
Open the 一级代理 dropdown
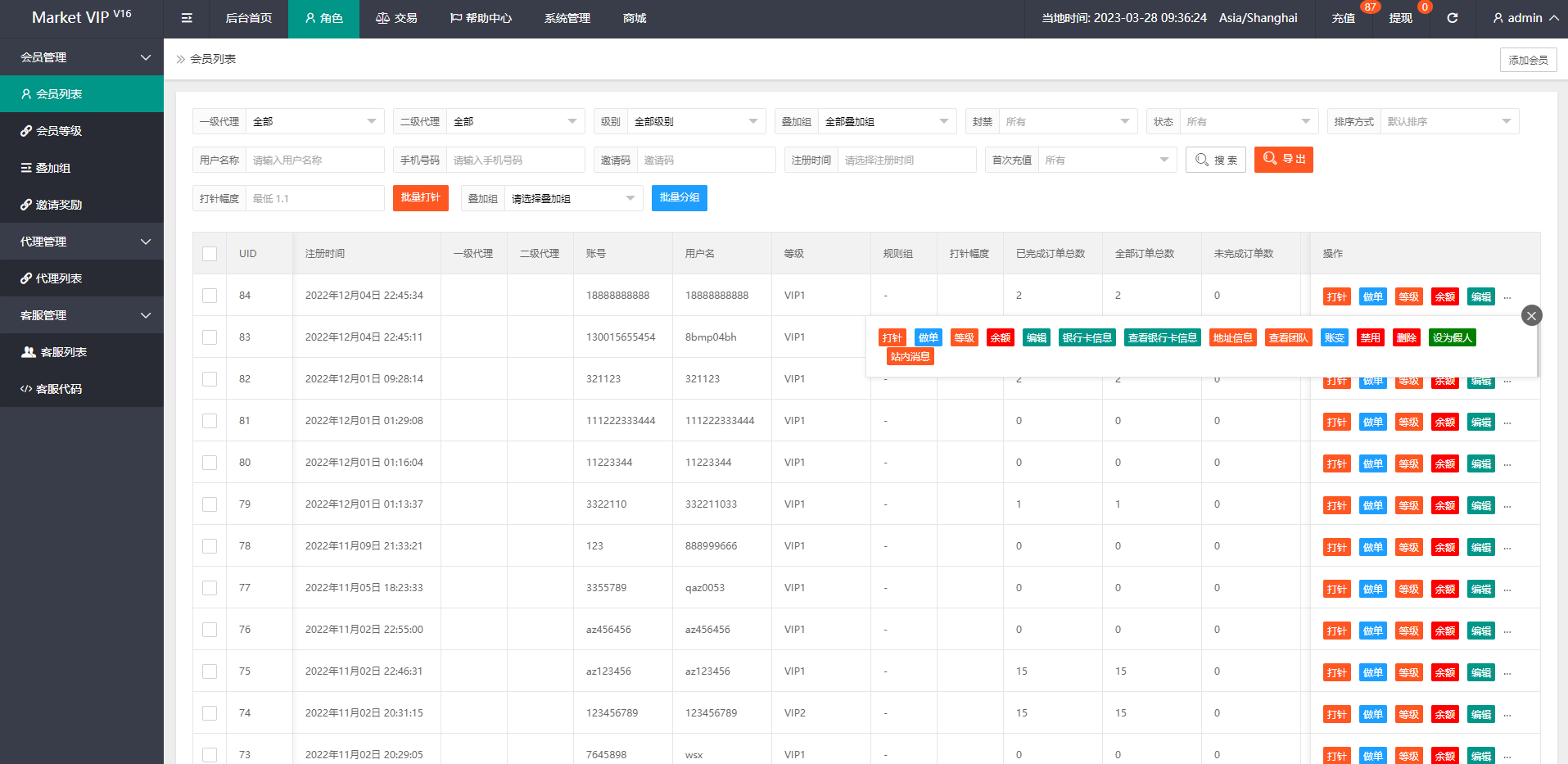point(314,121)
